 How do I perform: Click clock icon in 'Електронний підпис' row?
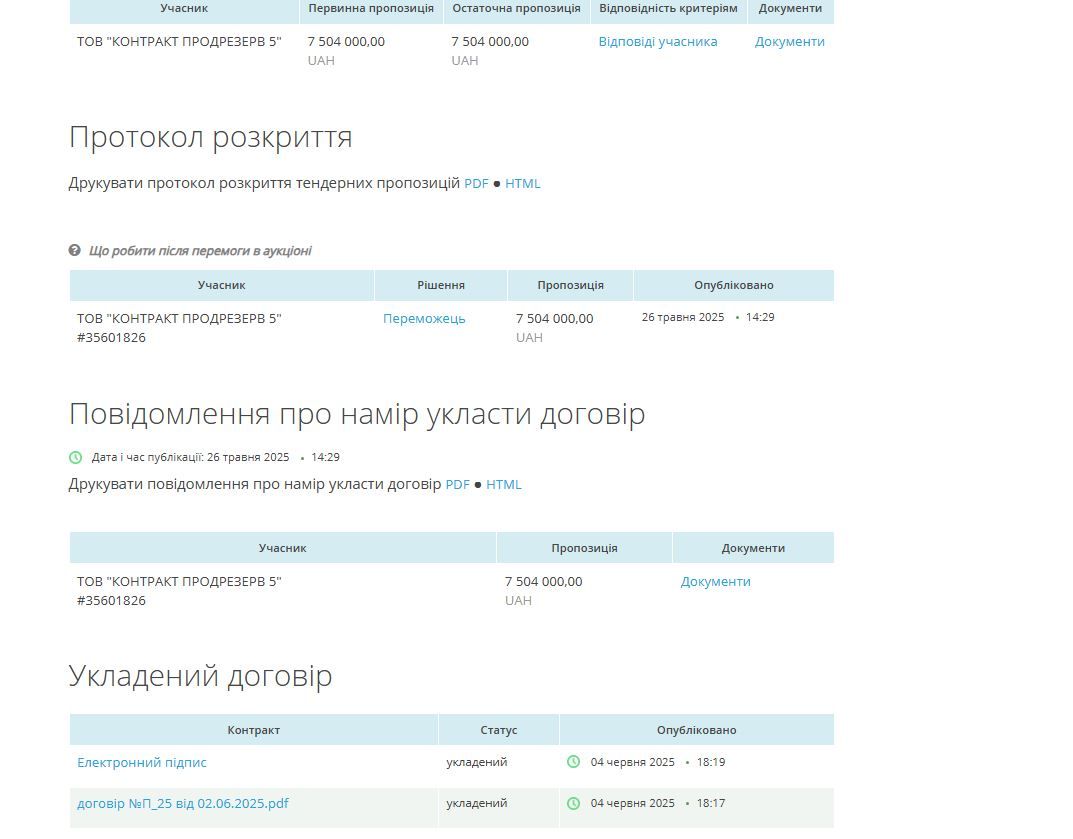coord(574,762)
